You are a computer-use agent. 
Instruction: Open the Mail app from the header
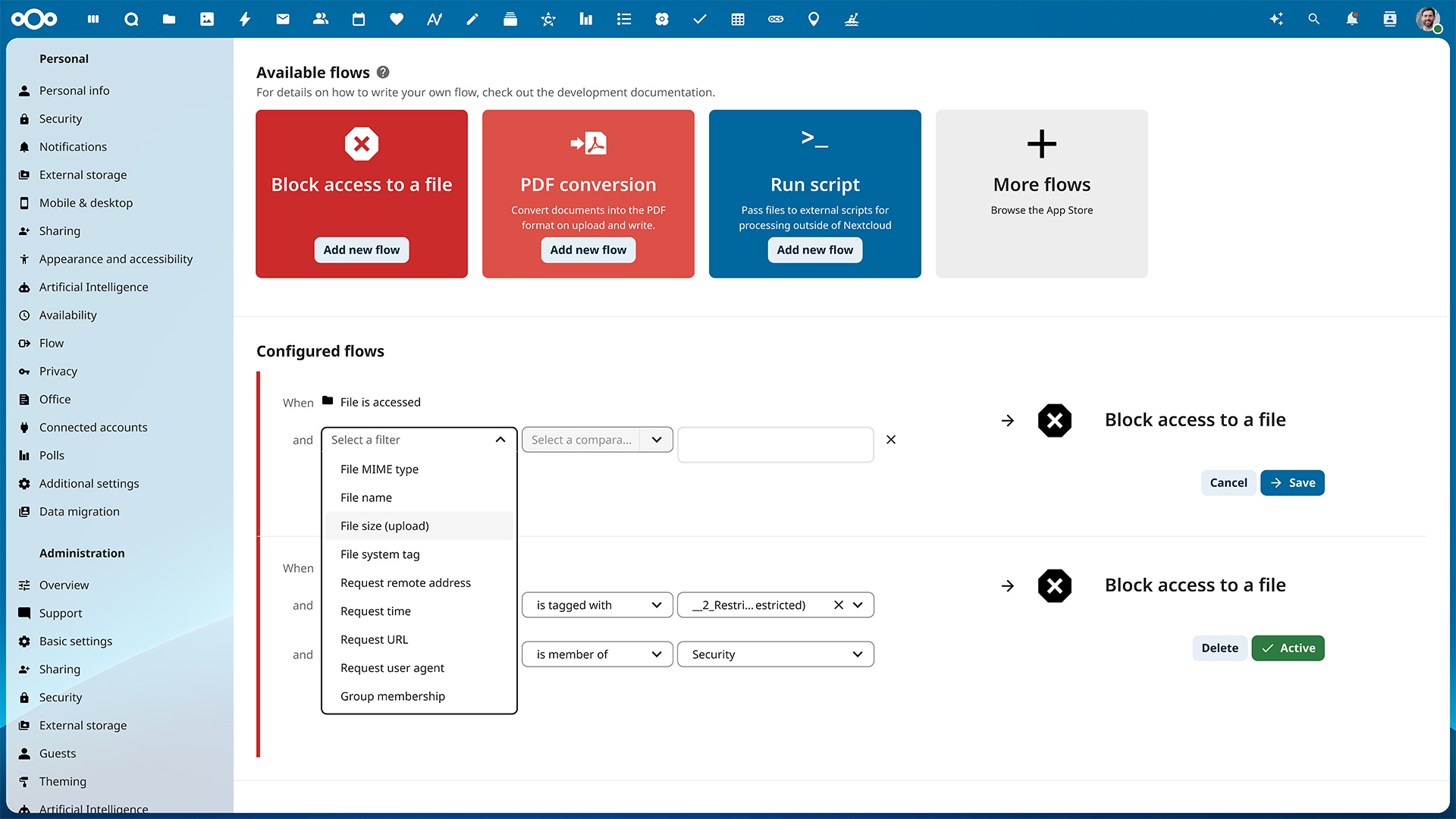[x=283, y=19]
